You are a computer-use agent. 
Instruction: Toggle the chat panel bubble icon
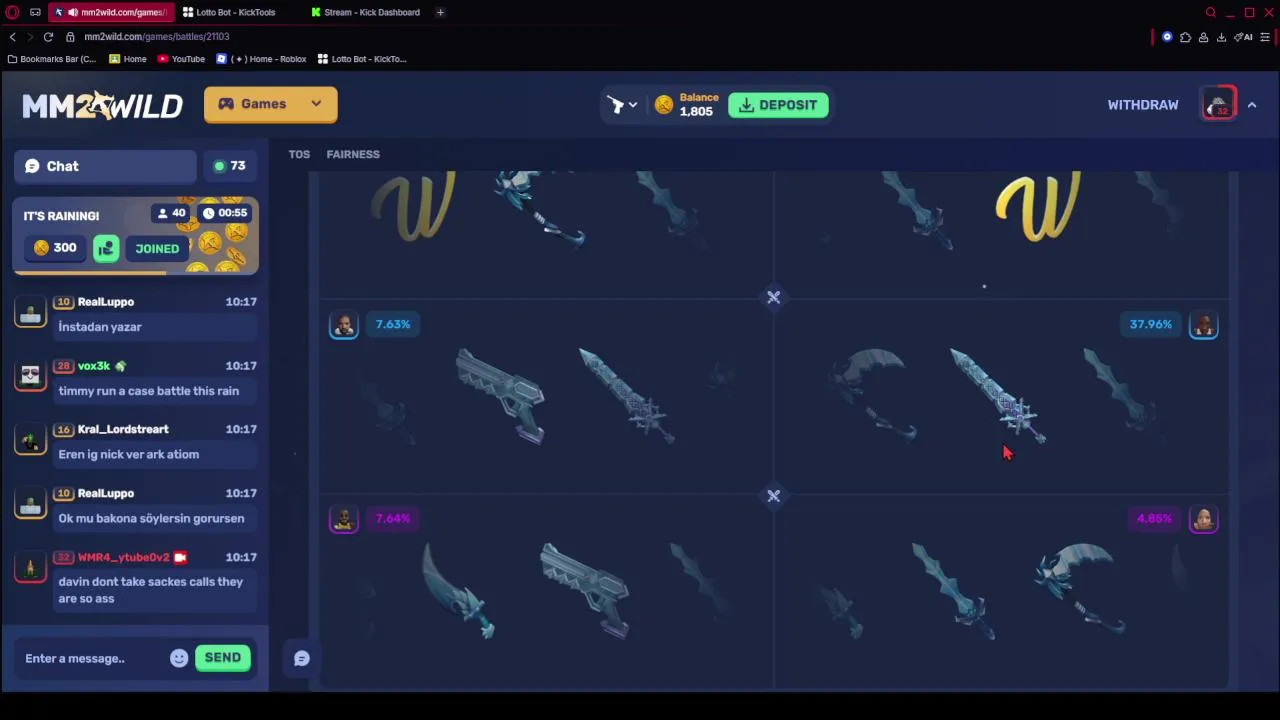tap(302, 658)
